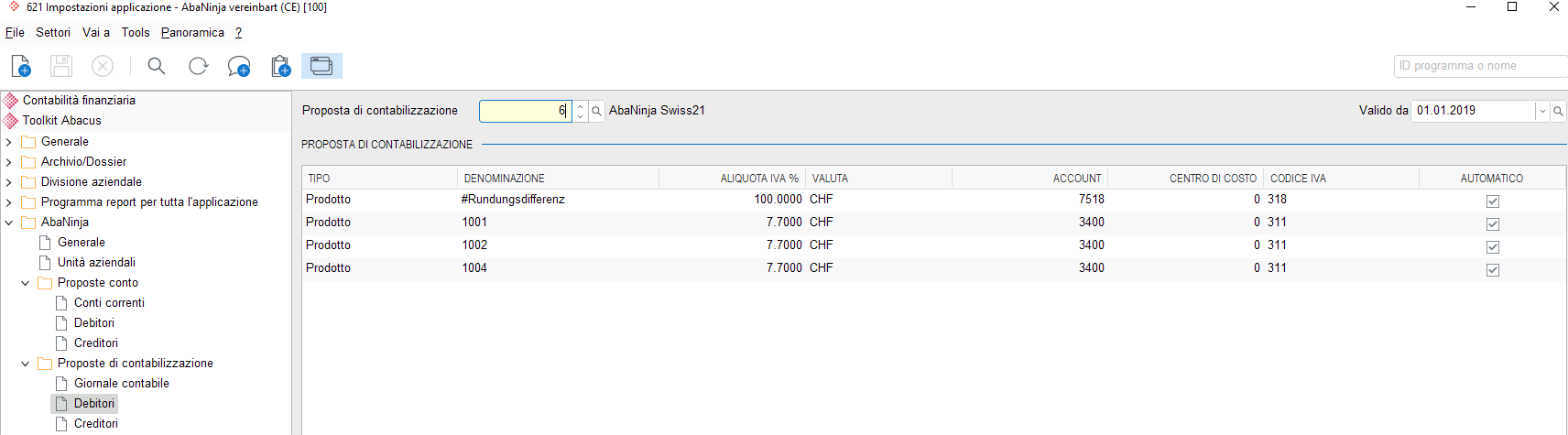Image resolution: width=1568 pixels, height=435 pixels.
Task: Click the clipboard with plus icon
Action: pyautogui.click(x=281, y=66)
